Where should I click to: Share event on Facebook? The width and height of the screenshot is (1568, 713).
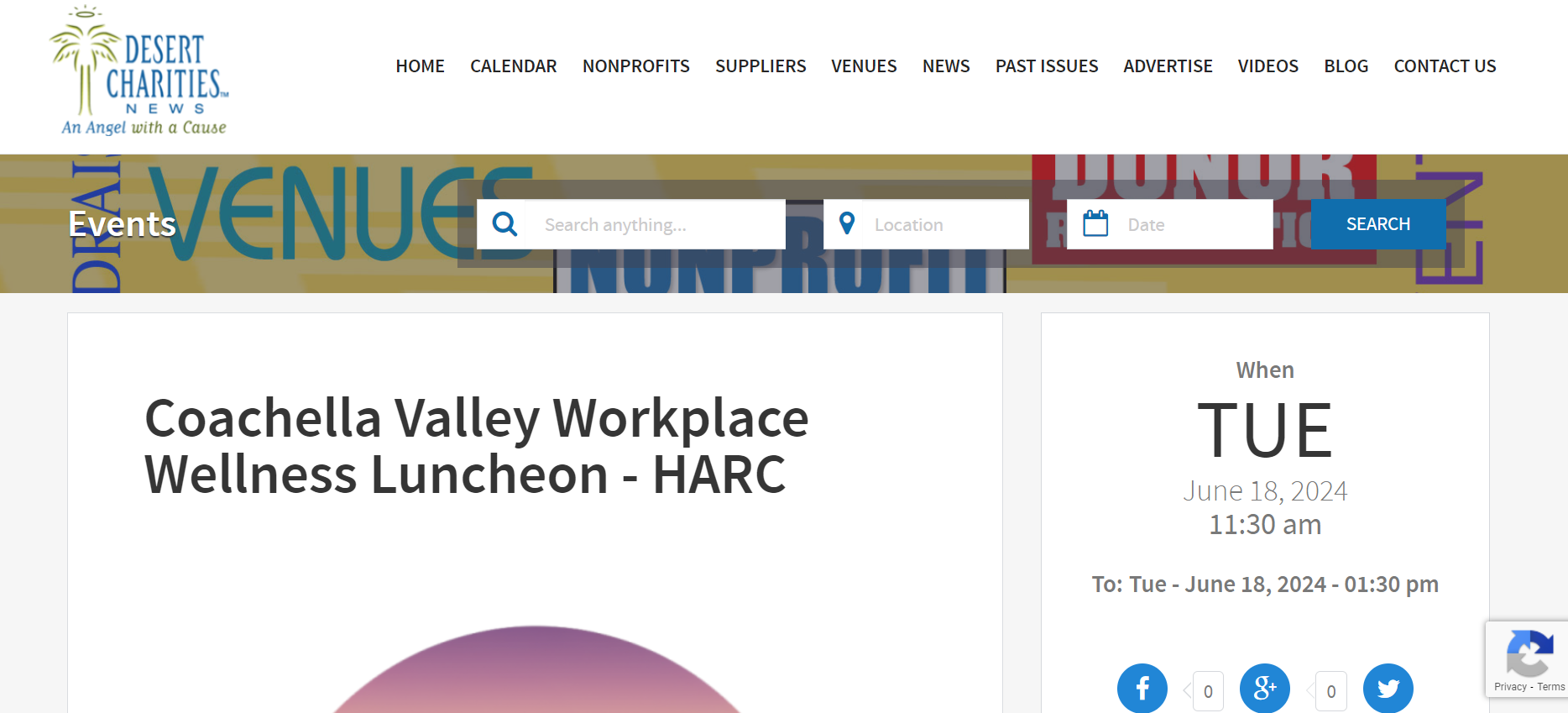click(1142, 689)
